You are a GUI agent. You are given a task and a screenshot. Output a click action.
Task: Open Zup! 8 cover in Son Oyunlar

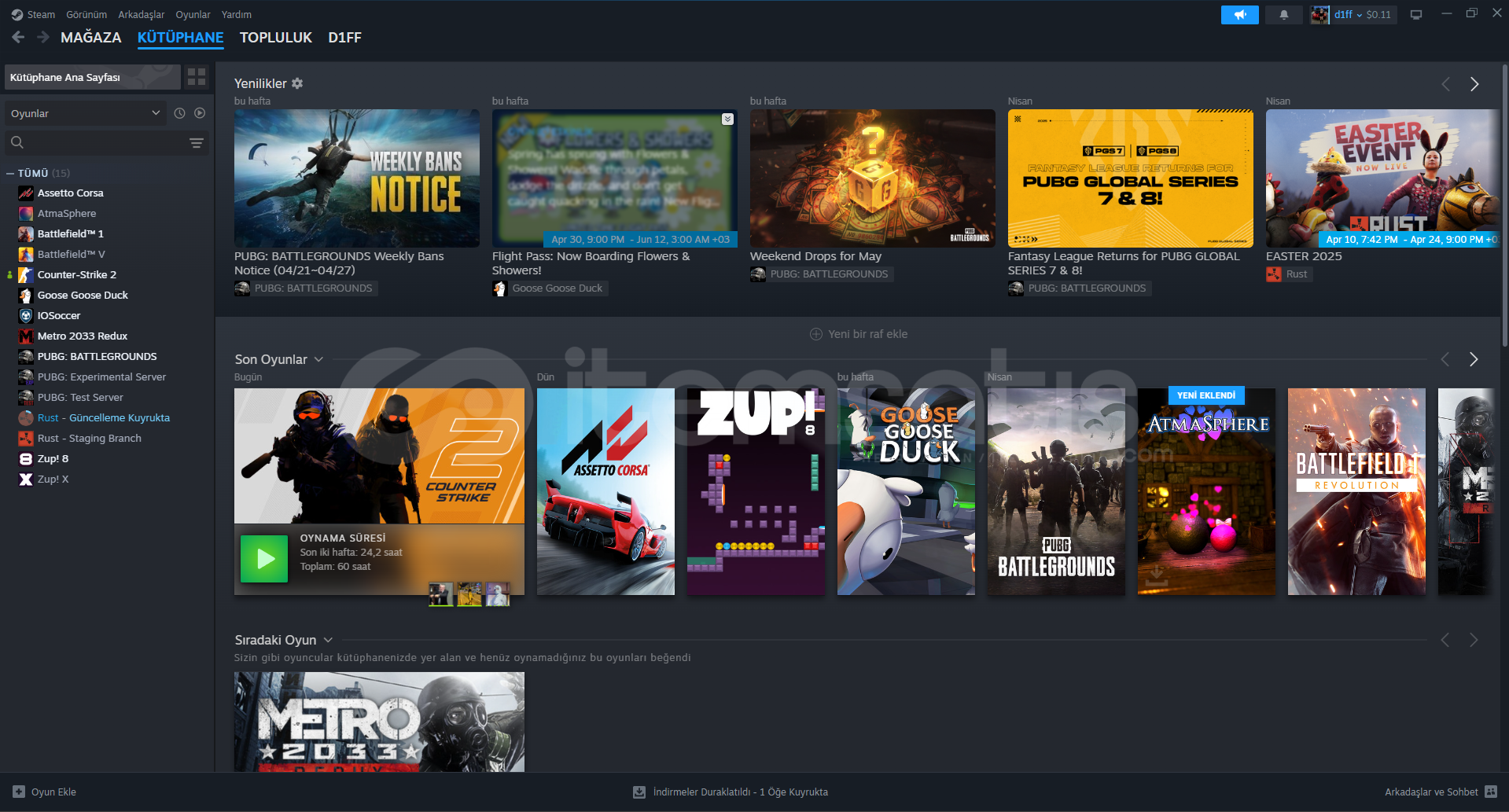[756, 491]
